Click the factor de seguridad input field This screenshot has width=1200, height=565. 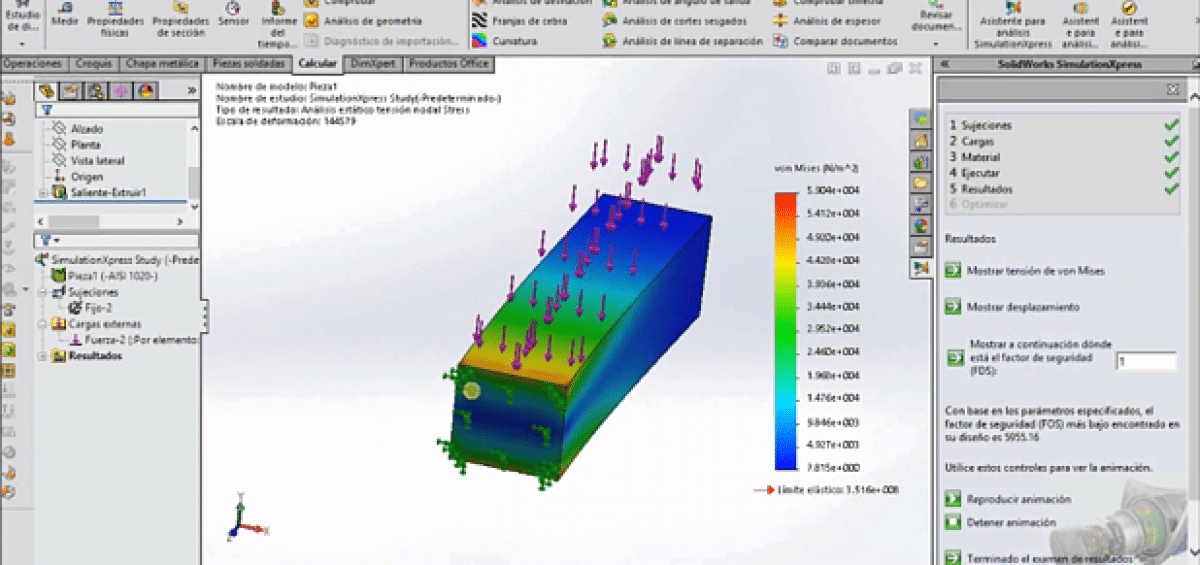1146,361
